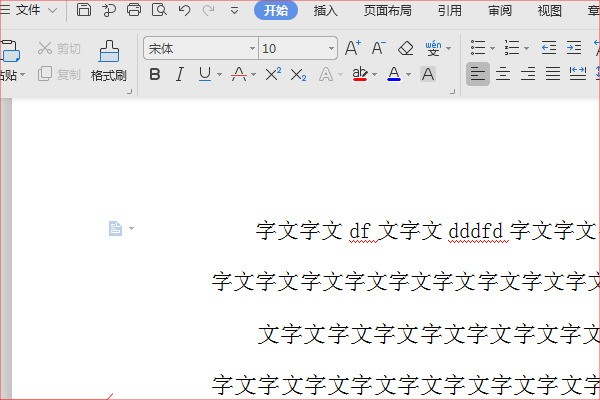600x400 pixels.
Task: Click the Undo arrow icon
Action: click(x=183, y=11)
